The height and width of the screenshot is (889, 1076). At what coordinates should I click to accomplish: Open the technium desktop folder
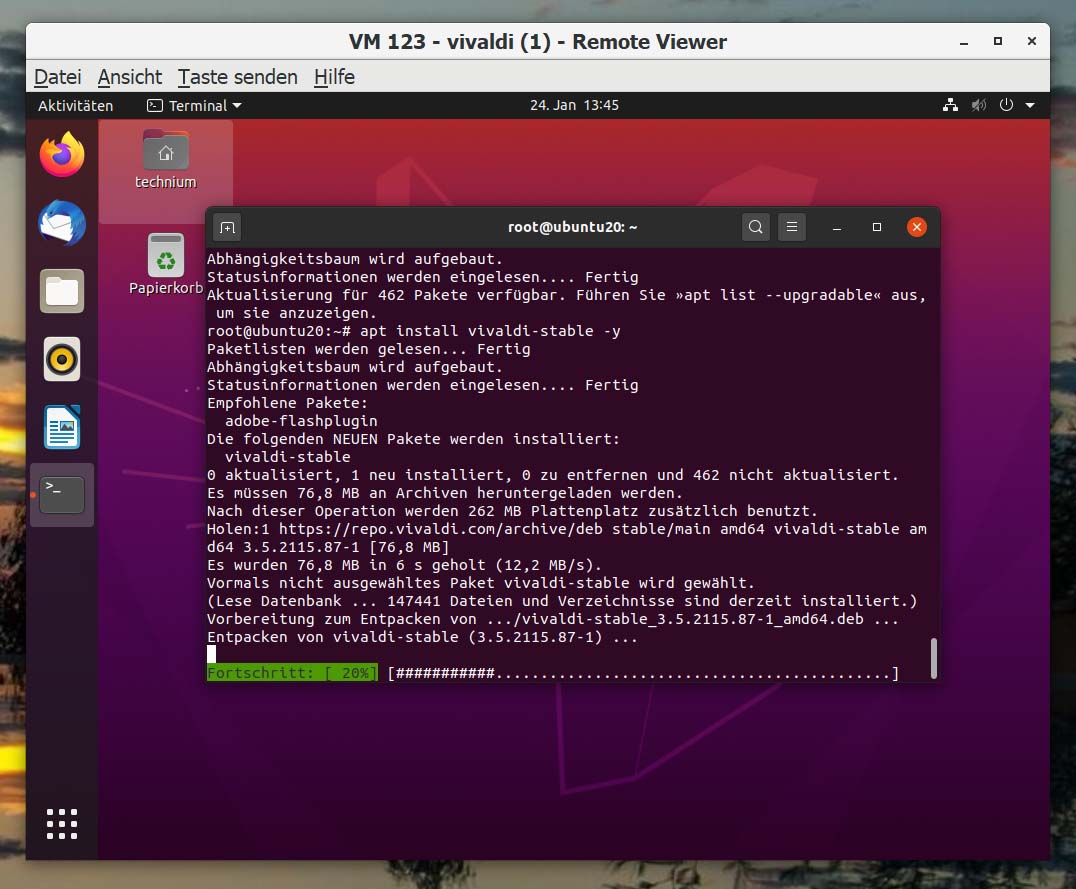[x=164, y=152]
